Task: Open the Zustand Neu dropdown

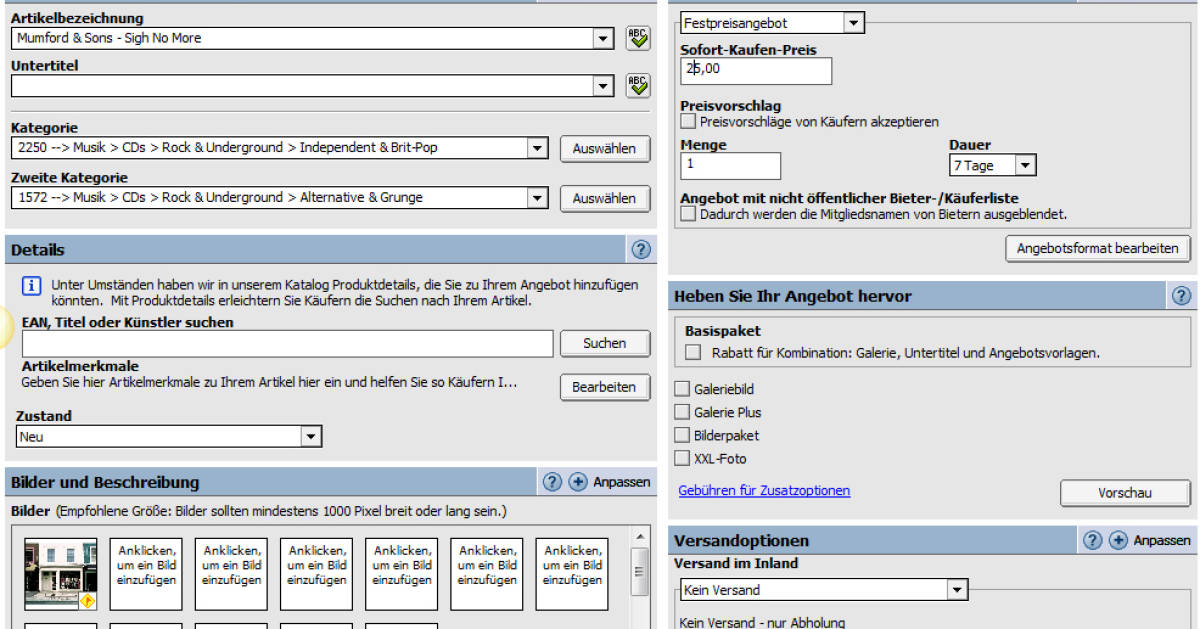Action: [x=311, y=437]
